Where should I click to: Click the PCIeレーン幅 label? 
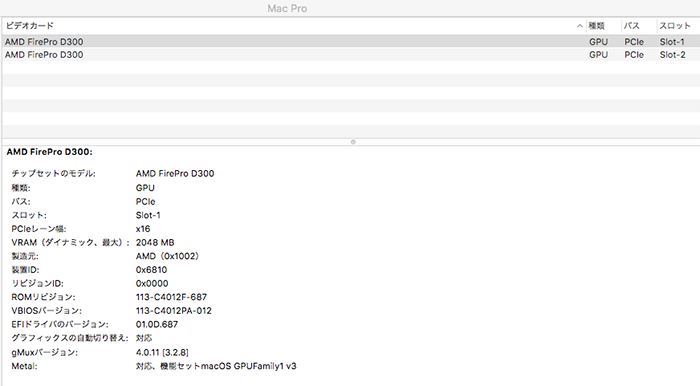pyautogui.click(x=39, y=229)
